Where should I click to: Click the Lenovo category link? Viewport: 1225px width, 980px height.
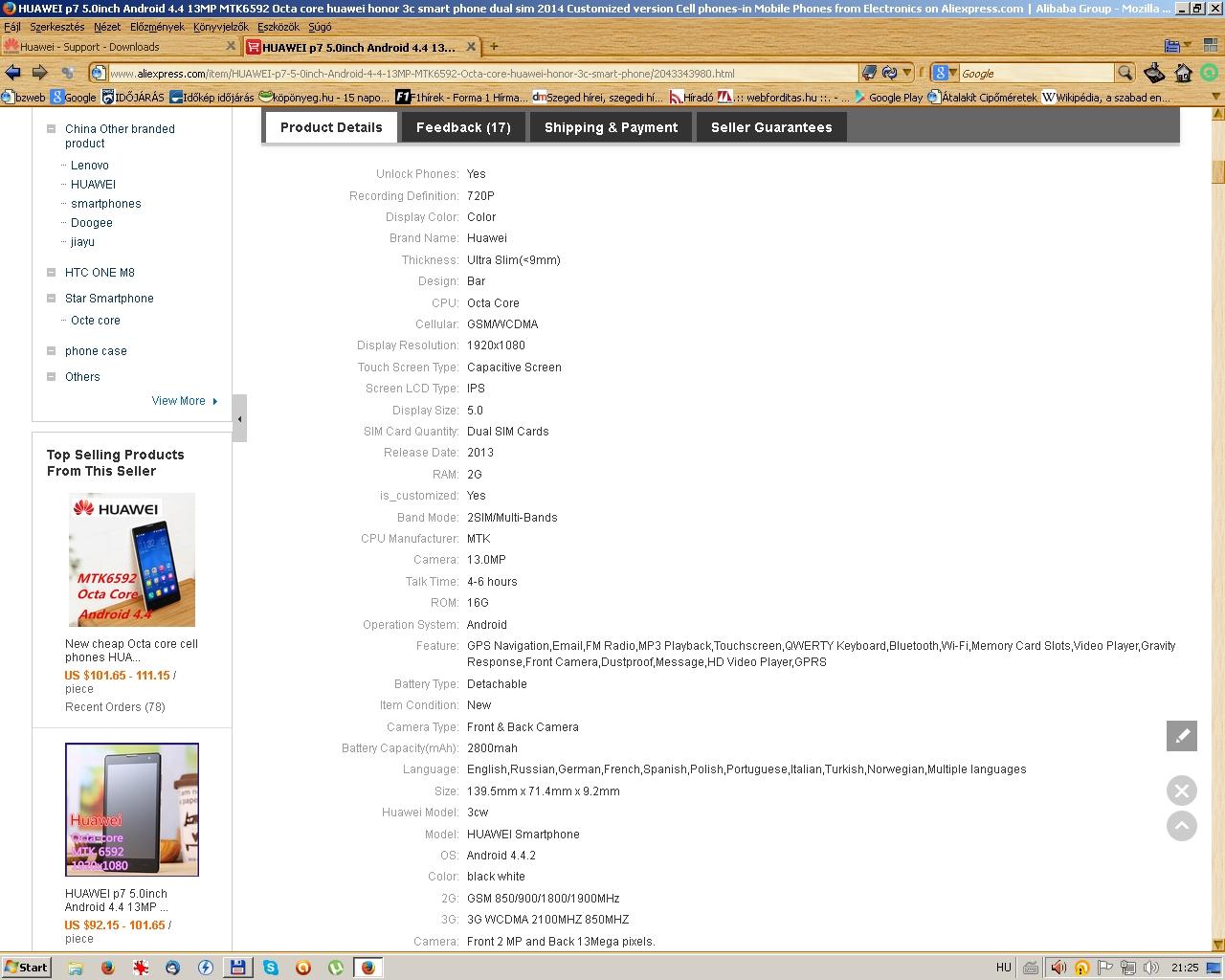coord(90,166)
